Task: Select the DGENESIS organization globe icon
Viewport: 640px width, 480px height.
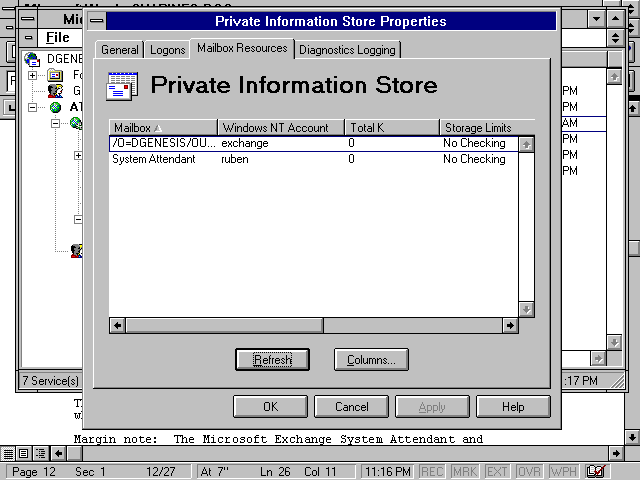Action: pyautogui.click(x=32, y=59)
